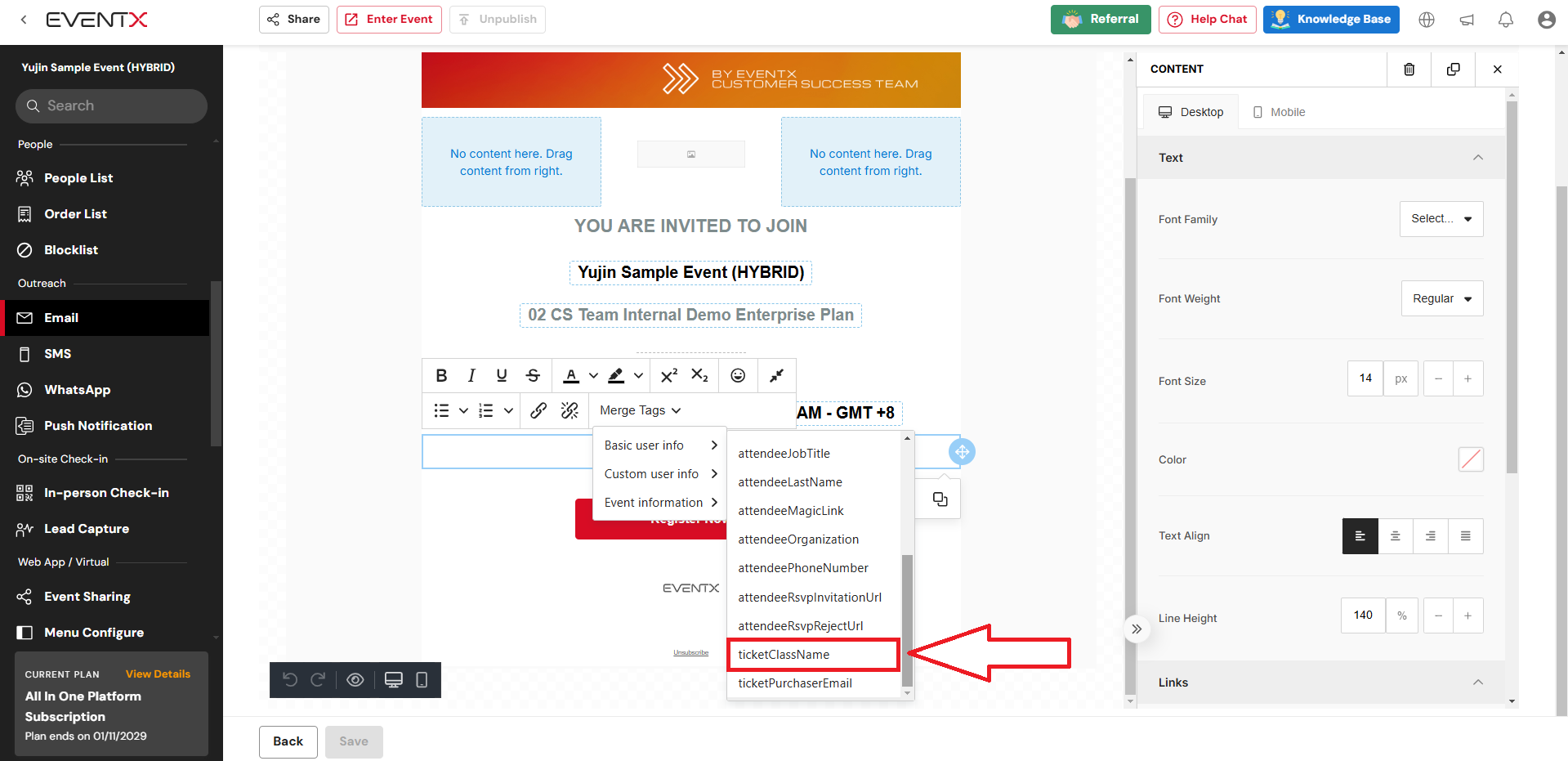Open Event information submenu
Image resolution: width=1568 pixels, height=761 pixels.
pyautogui.click(x=660, y=503)
